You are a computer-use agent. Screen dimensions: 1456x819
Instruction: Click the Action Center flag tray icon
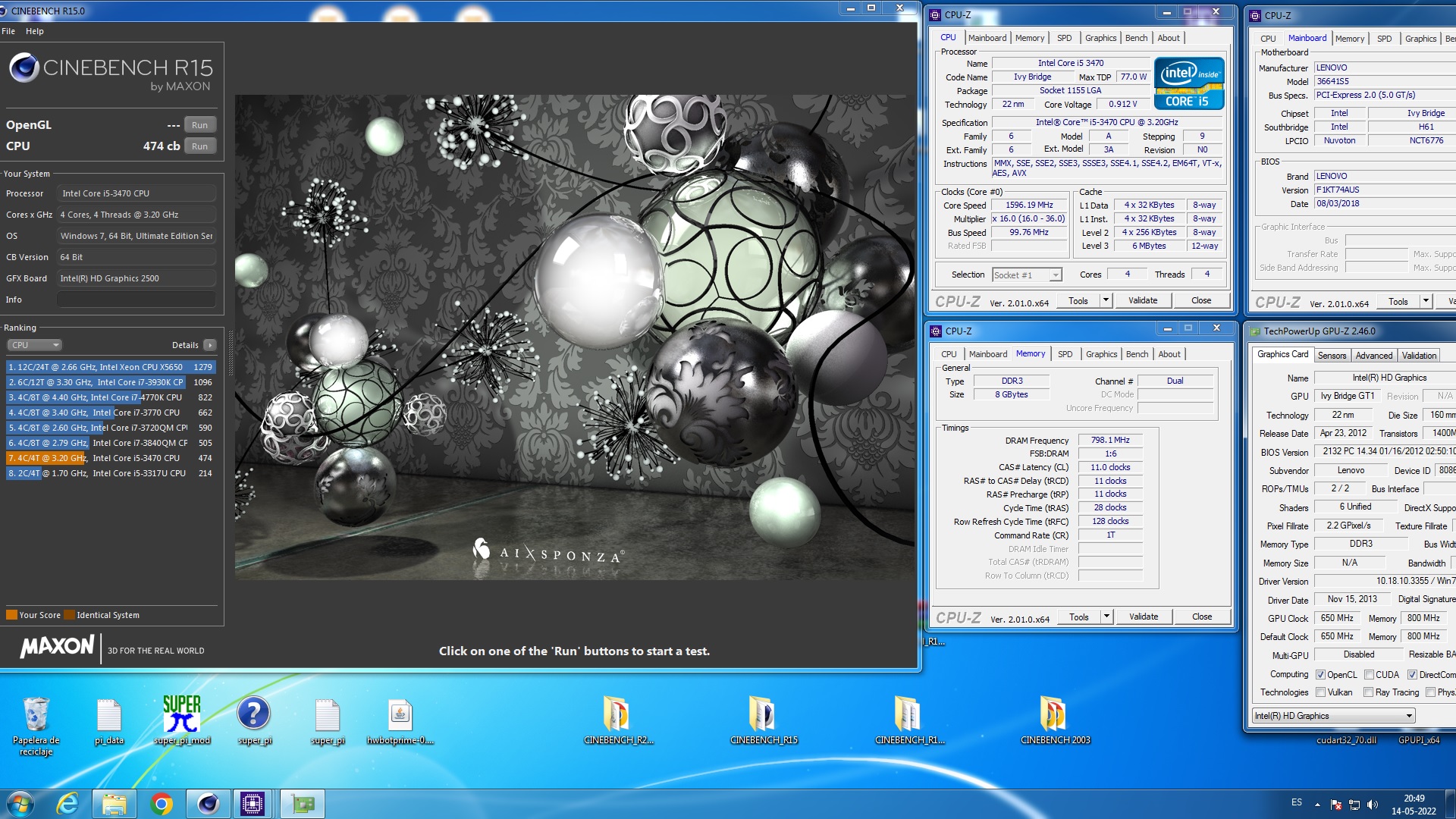click(1336, 805)
